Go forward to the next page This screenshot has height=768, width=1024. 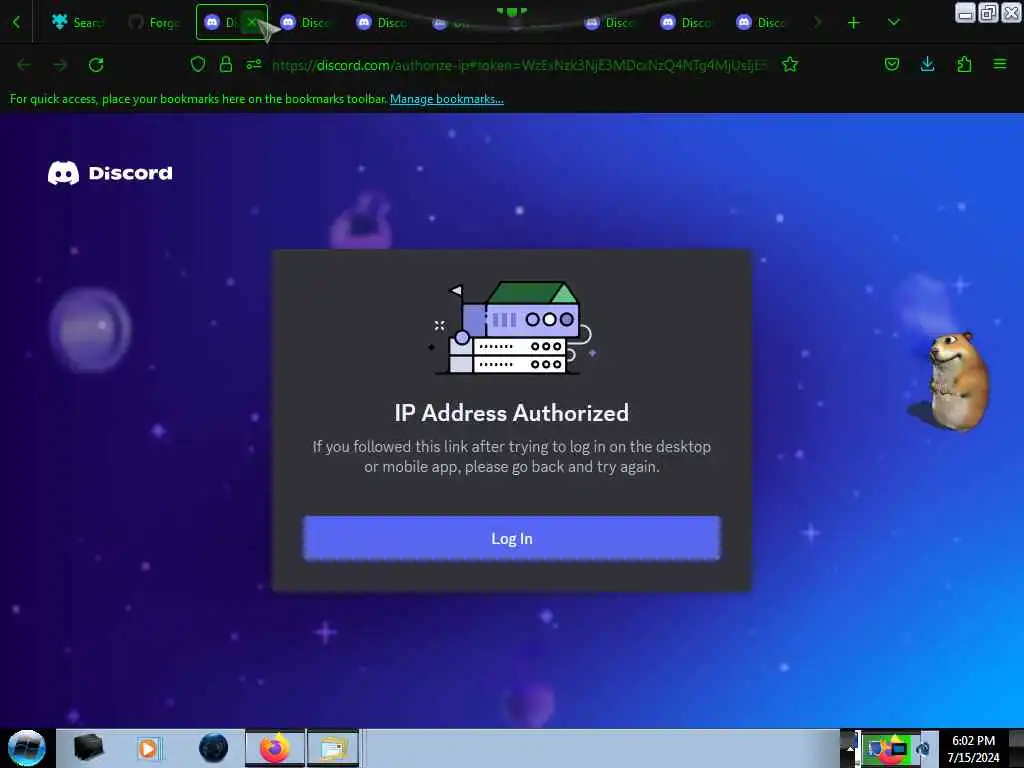click(x=60, y=65)
